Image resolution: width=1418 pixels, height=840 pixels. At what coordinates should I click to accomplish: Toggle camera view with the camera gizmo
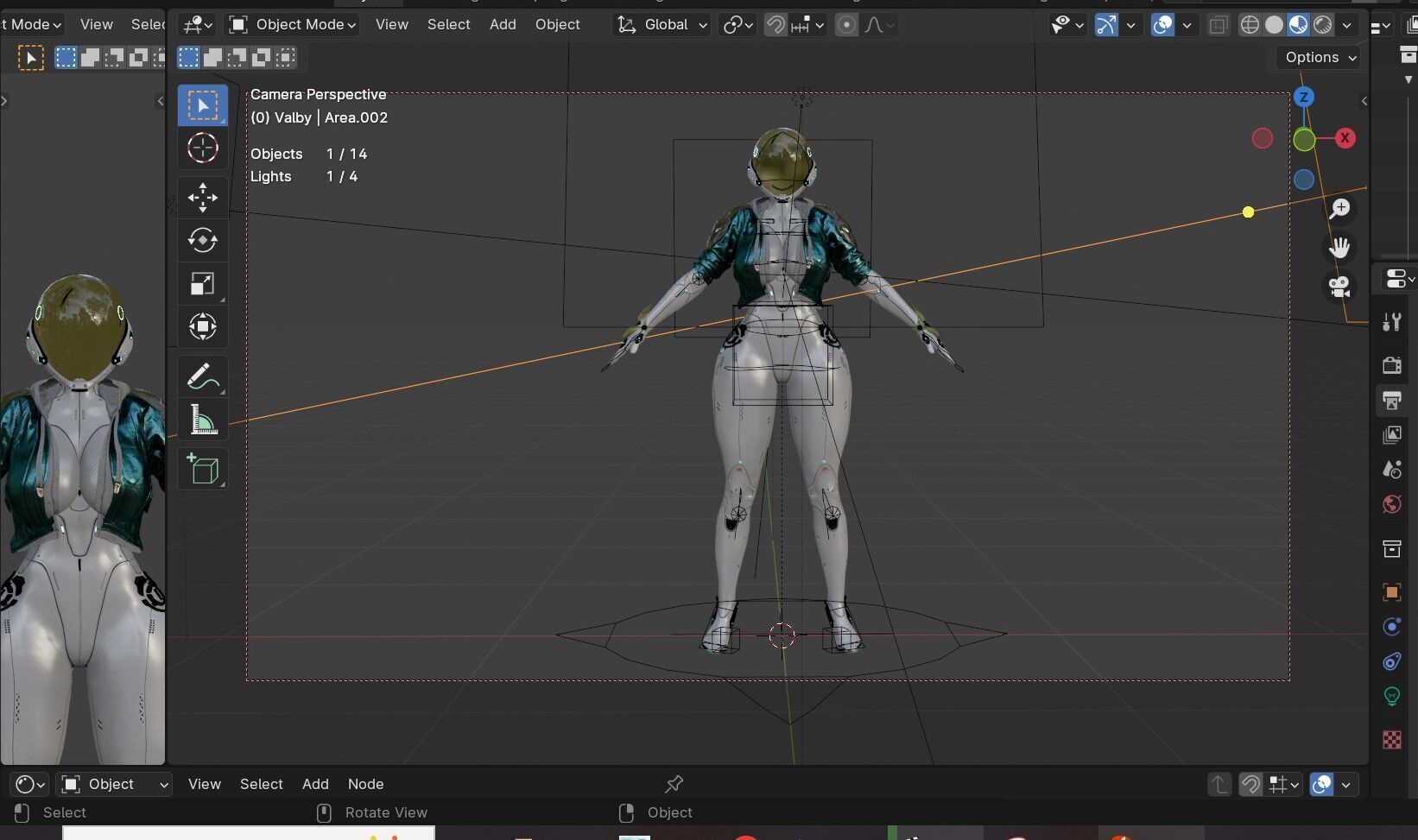coord(1339,287)
